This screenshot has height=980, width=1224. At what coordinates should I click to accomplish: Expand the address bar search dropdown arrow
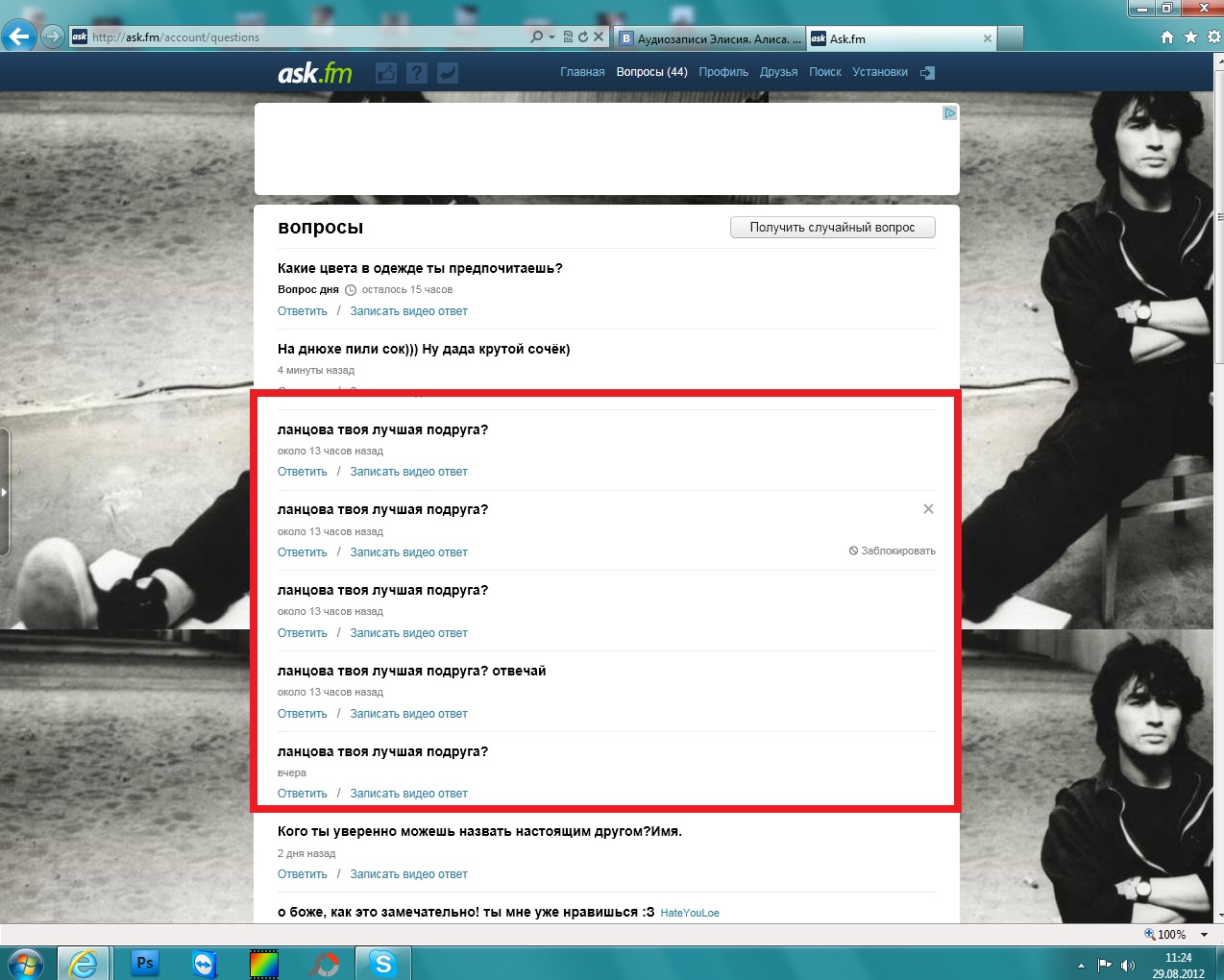pos(551,37)
